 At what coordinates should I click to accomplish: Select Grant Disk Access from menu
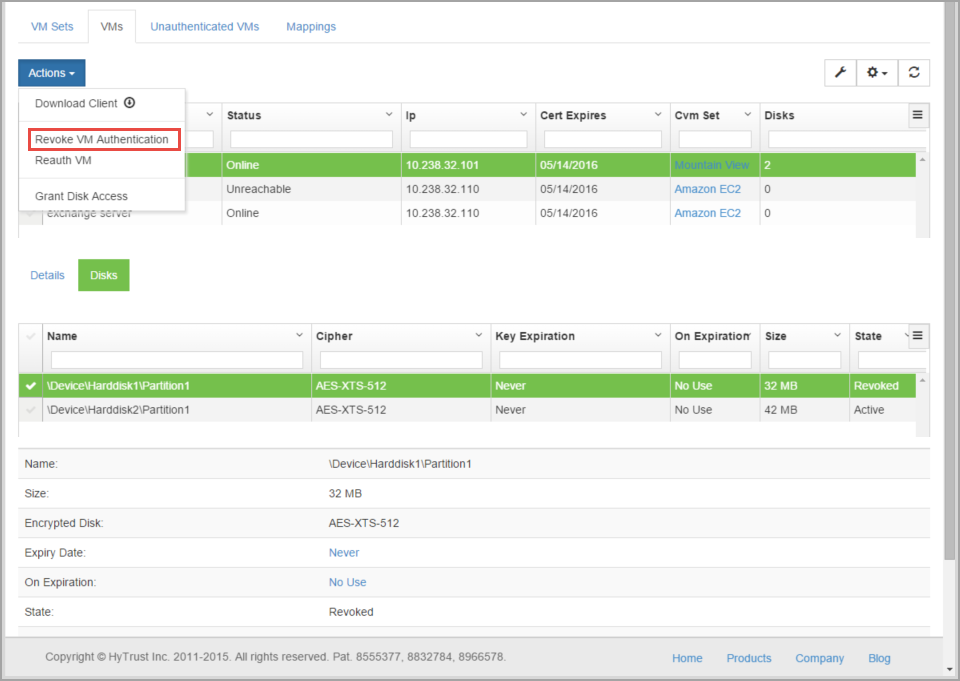click(81, 196)
